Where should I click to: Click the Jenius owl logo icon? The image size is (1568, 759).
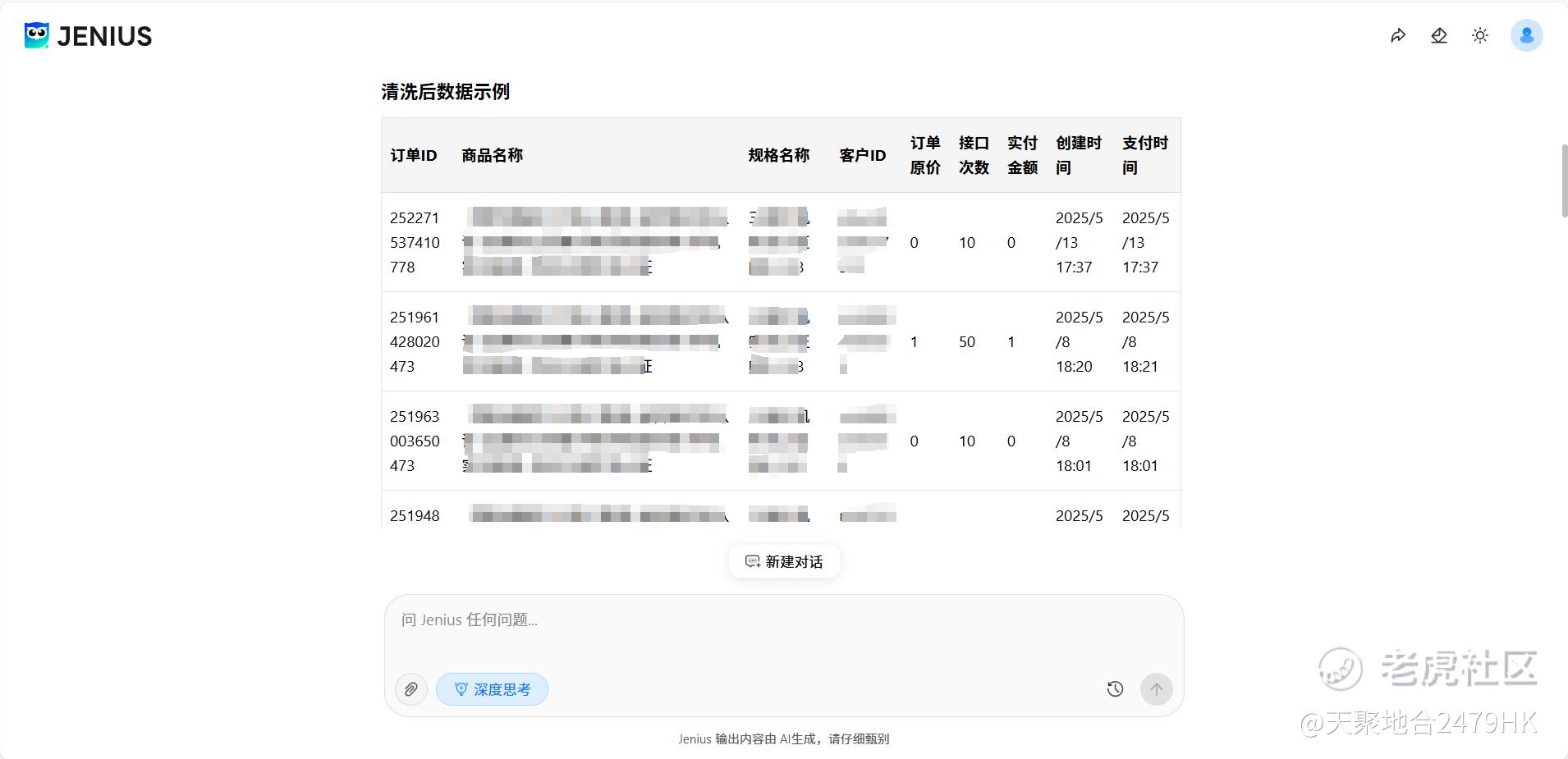[x=37, y=35]
